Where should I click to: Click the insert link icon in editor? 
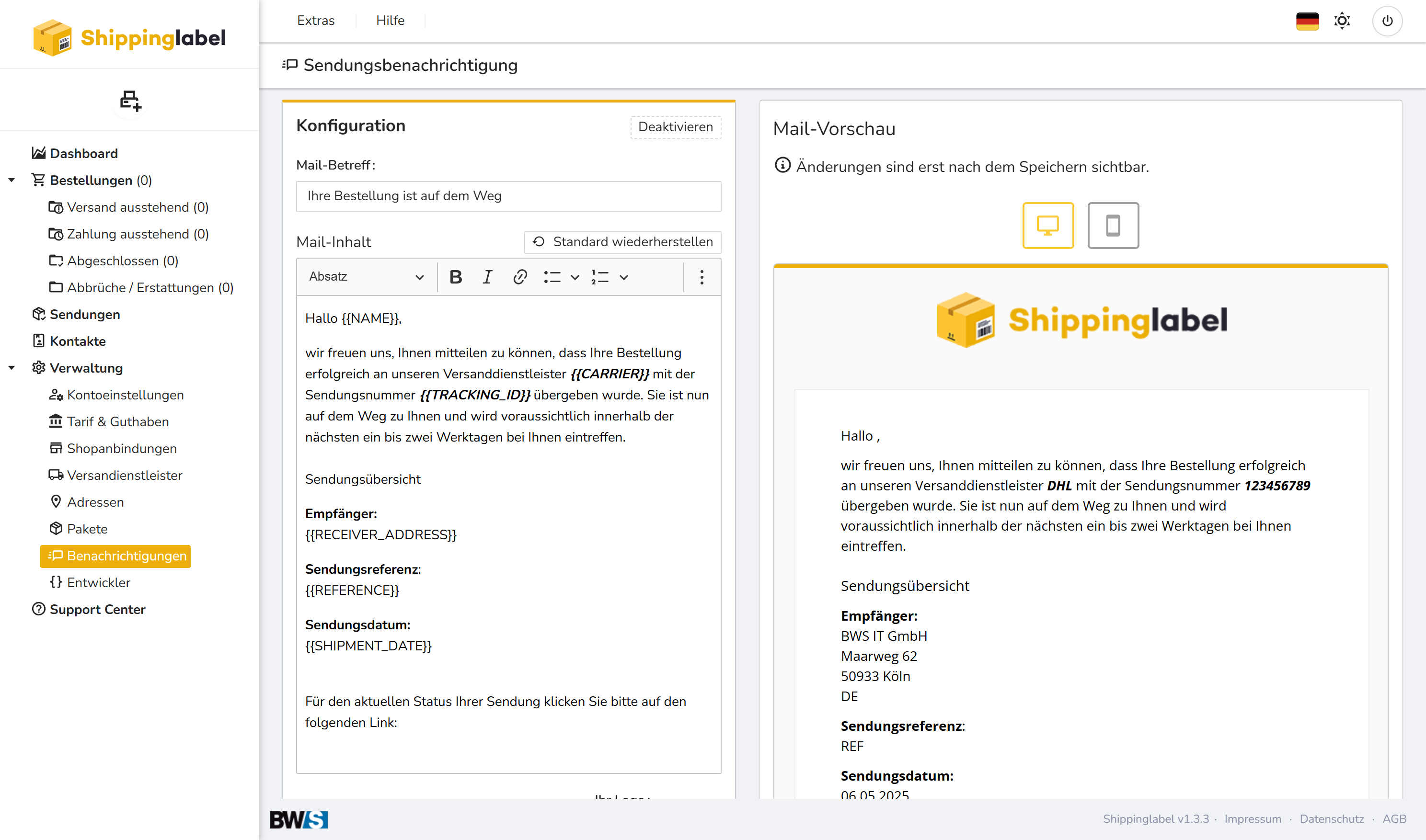[520, 277]
